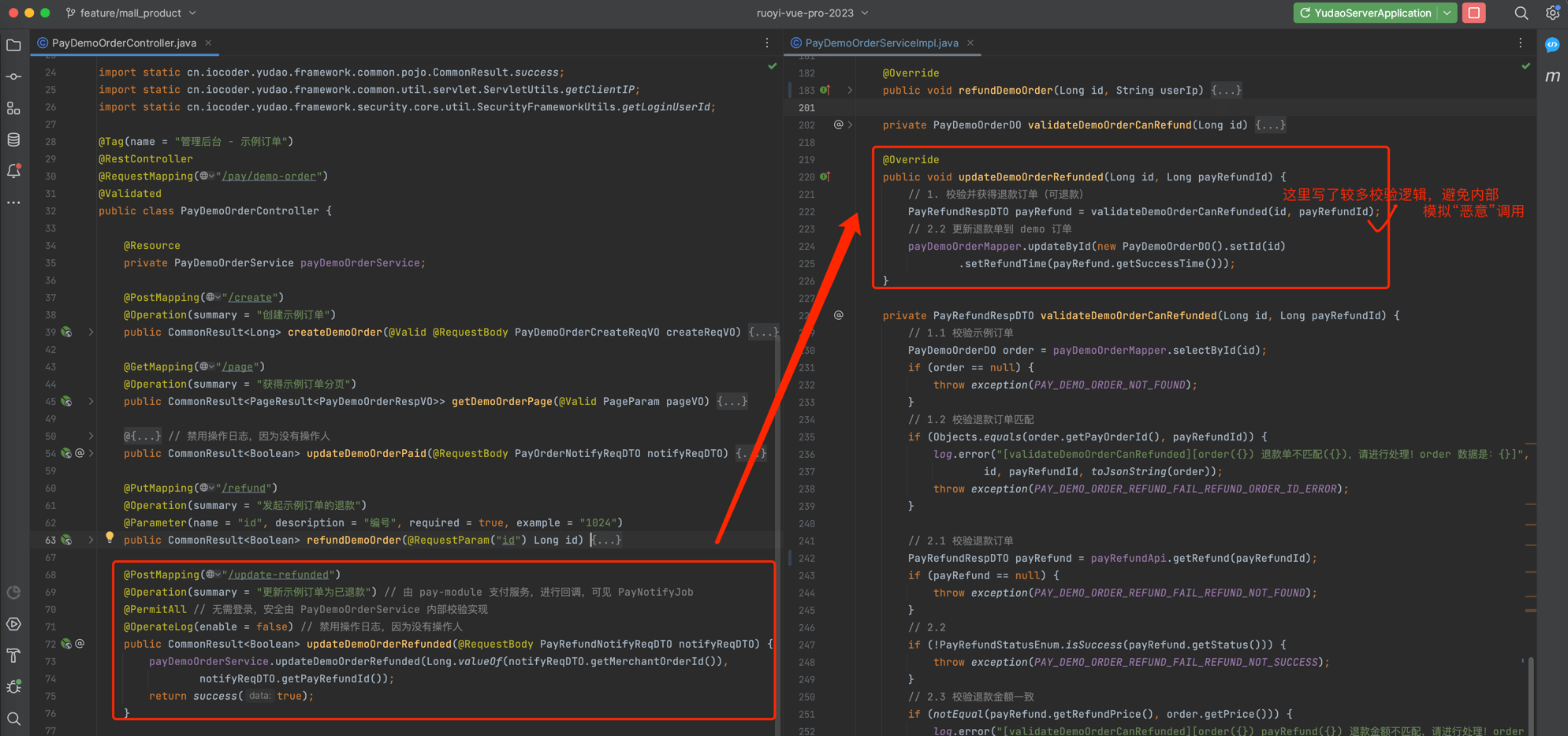Click the Search Everywhere magnifier in title bar
This screenshot has height=736, width=1568.
(x=1521, y=13)
